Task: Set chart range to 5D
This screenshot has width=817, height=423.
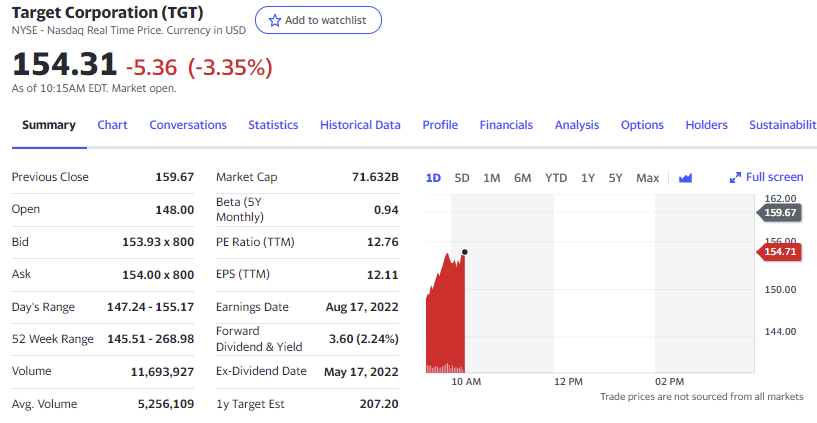Action: [462, 178]
